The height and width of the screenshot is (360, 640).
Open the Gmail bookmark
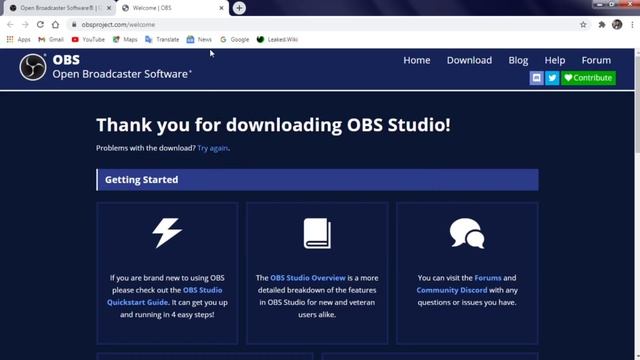click(x=51, y=40)
